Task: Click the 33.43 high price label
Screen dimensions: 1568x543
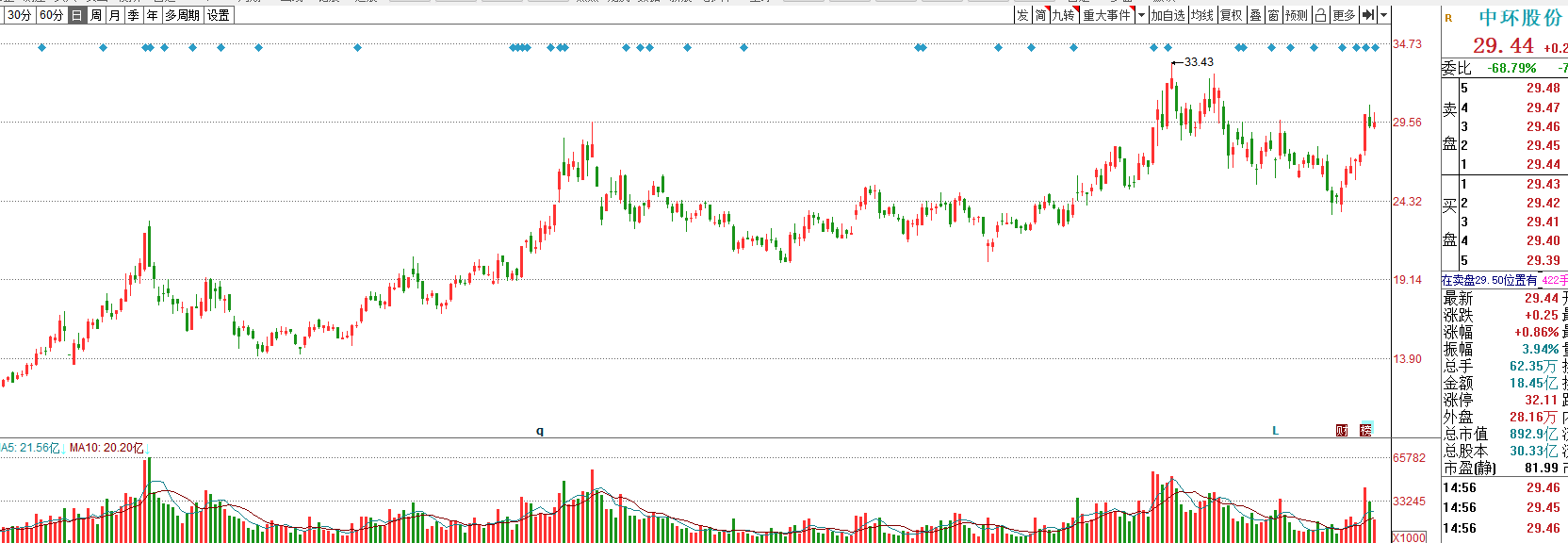Action: point(1199,62)
